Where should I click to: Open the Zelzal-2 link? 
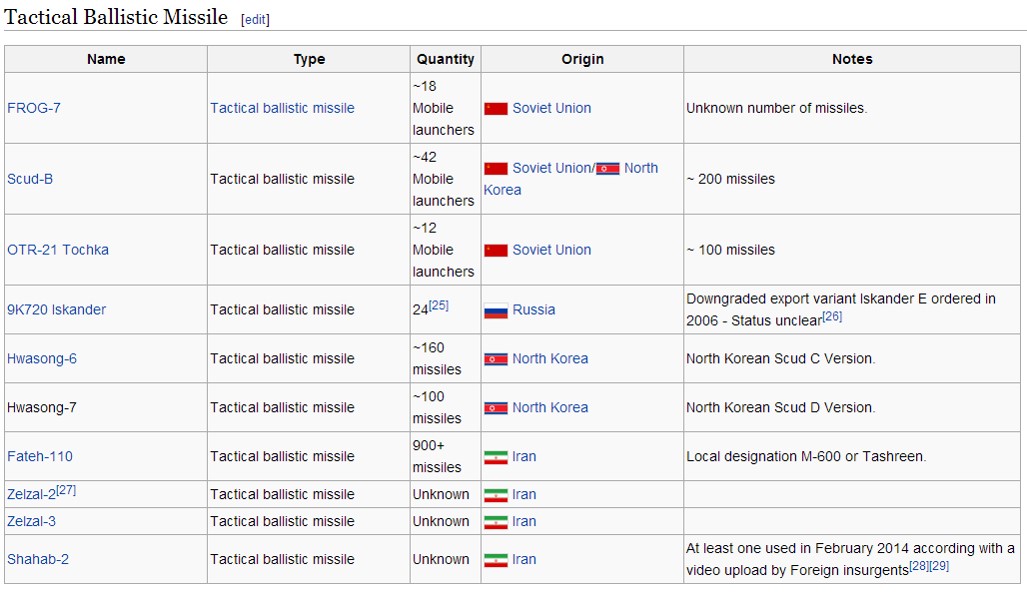coord(31,494)
